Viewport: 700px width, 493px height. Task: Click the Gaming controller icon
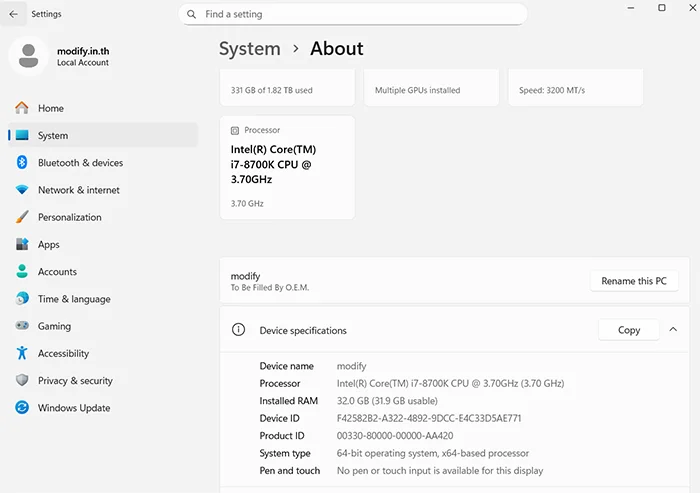[x=22, y=326]
